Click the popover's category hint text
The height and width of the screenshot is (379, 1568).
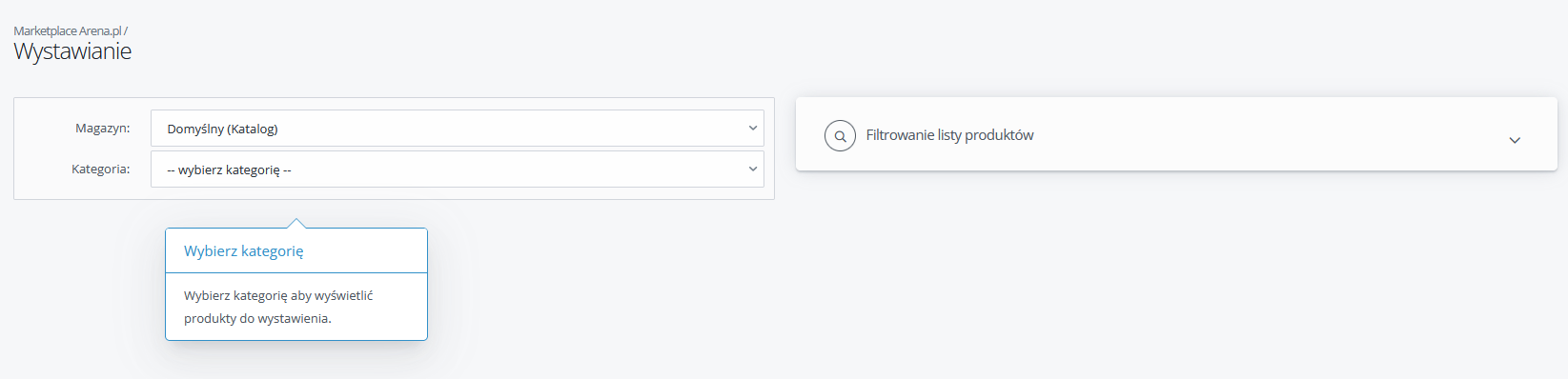click(x=278, y=307)
